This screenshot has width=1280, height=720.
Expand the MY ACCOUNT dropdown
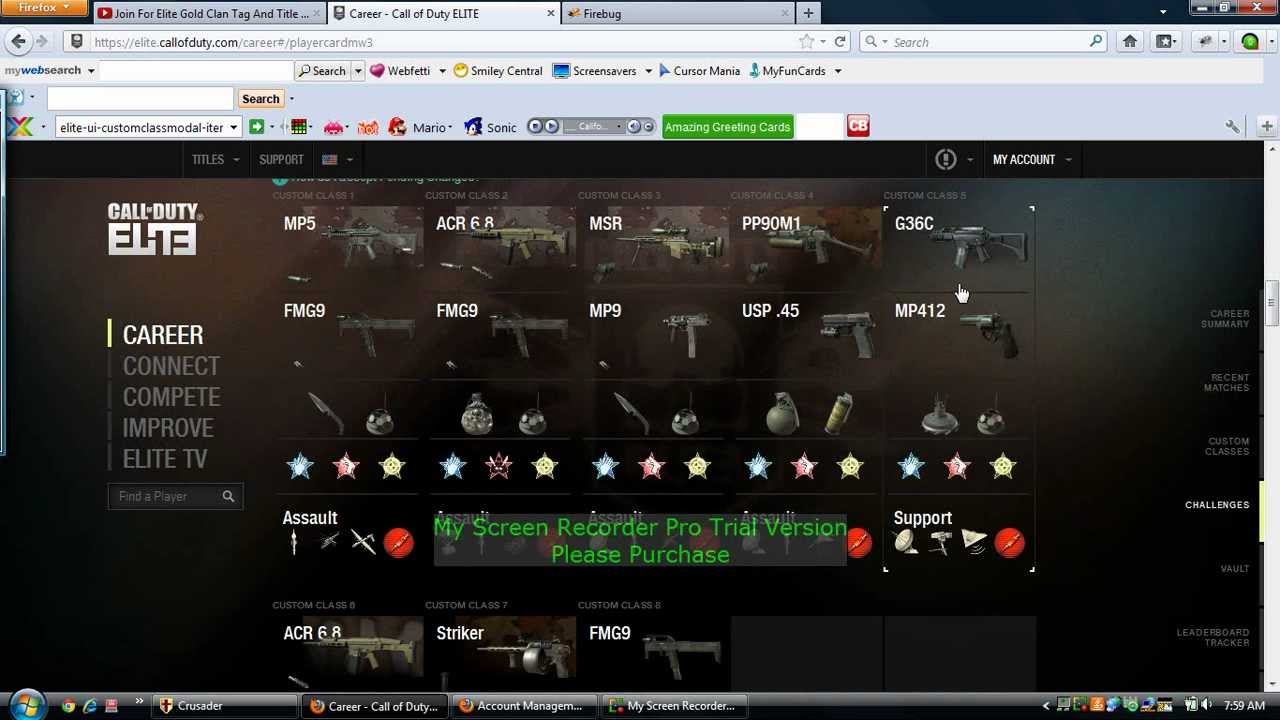coord(1032,159)
